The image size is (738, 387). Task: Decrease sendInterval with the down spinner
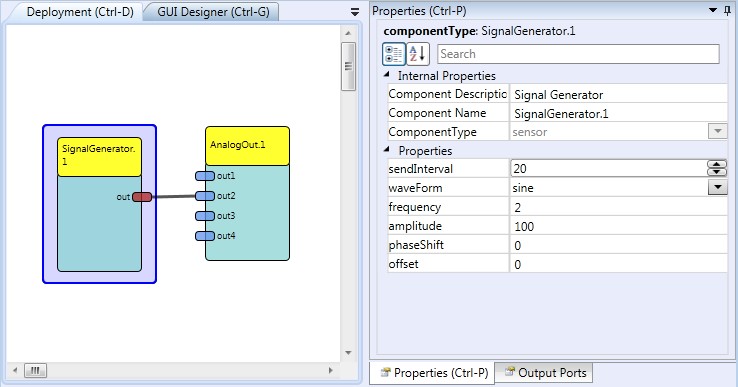pyautogui.click(x=717, y=172)
